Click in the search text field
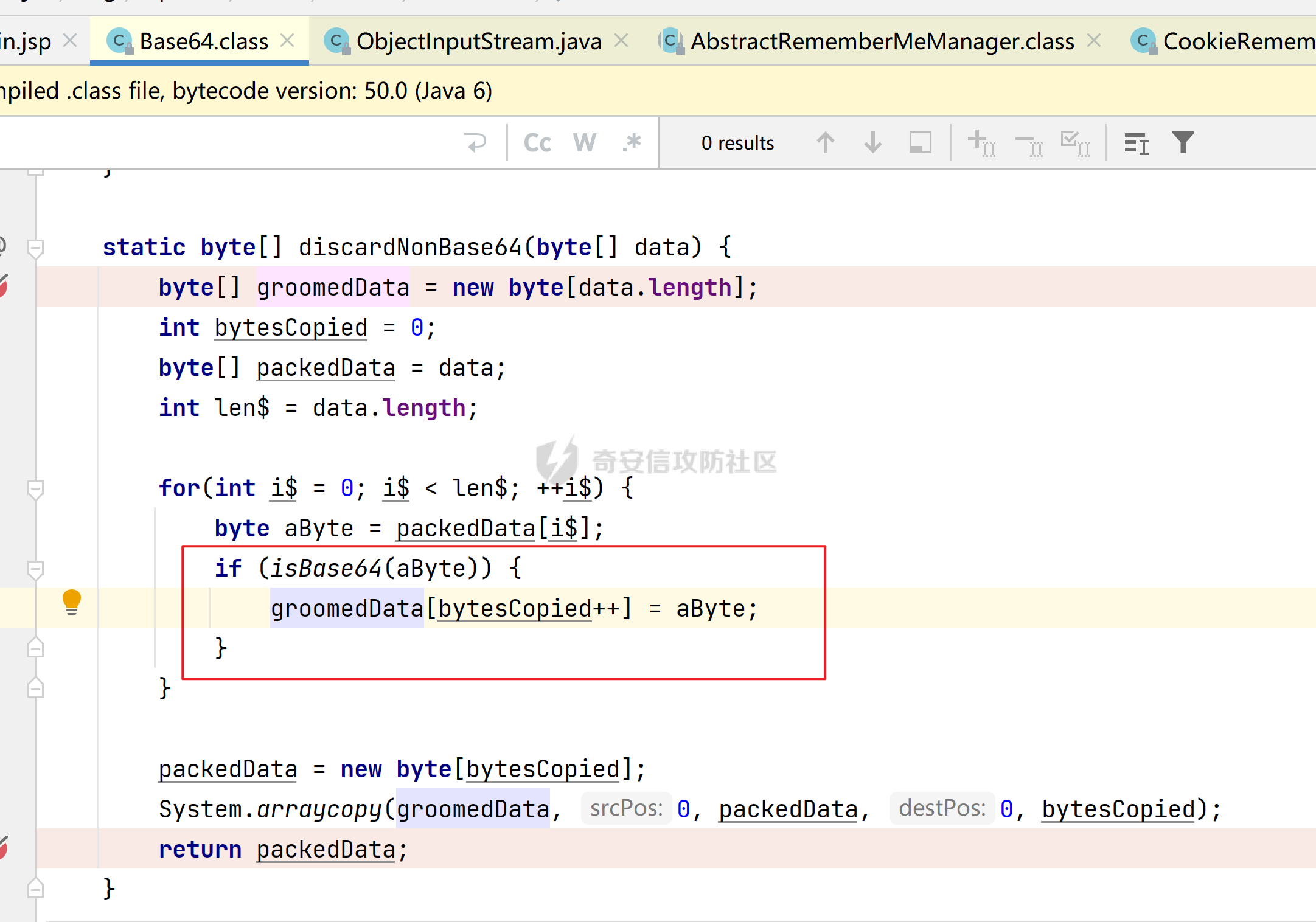This screenshot has width=1316, height=922. [x=231, y=143]
